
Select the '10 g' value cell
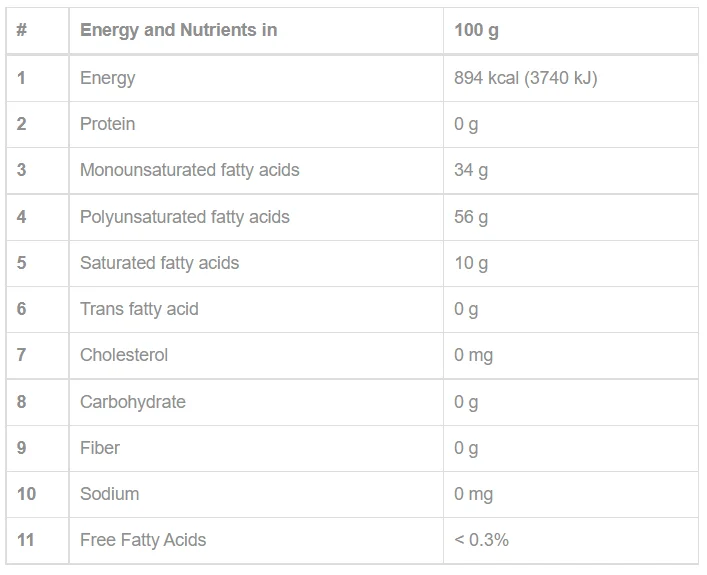[x=571, y=263]
